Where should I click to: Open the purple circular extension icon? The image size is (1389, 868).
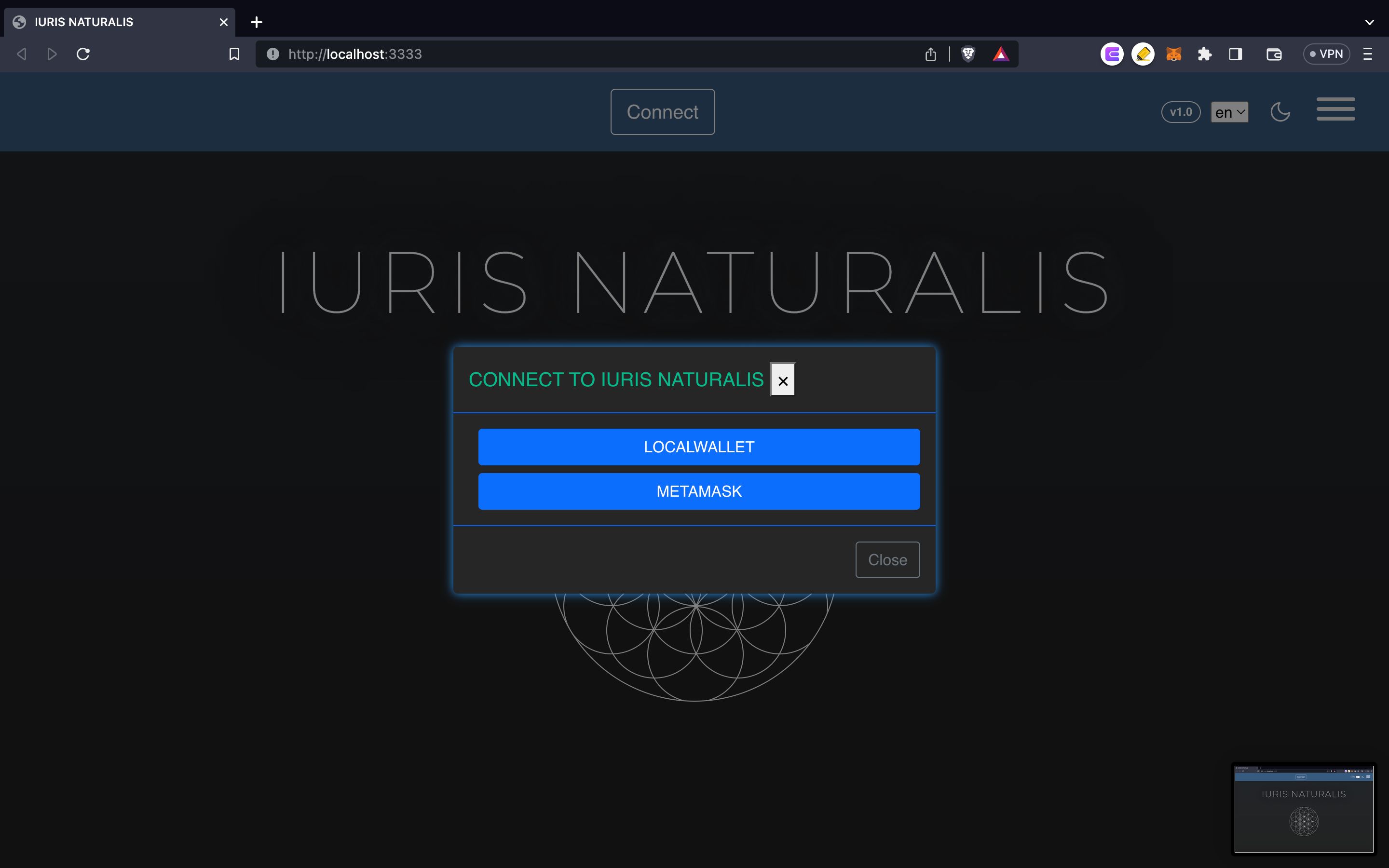[x=1112, y=54]
